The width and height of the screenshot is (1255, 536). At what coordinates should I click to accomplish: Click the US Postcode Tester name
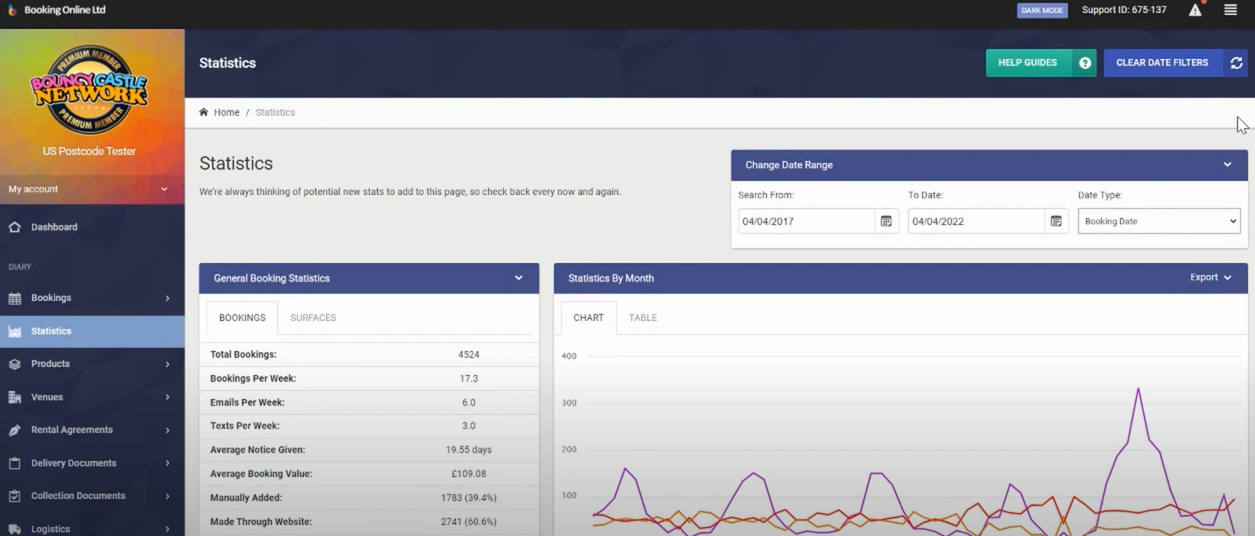89,152
